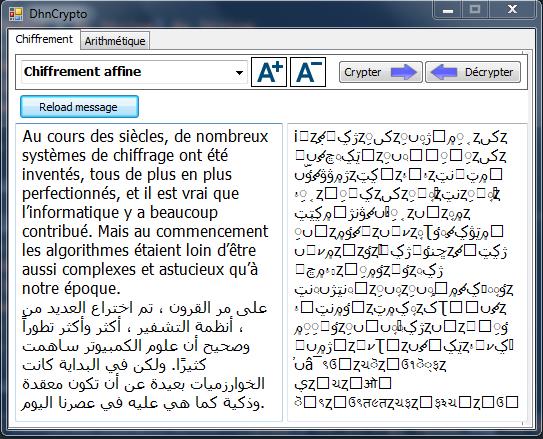This screenshot has width=543, height=439.
Task: Click the Crypter button
Action: click(381, 72)
